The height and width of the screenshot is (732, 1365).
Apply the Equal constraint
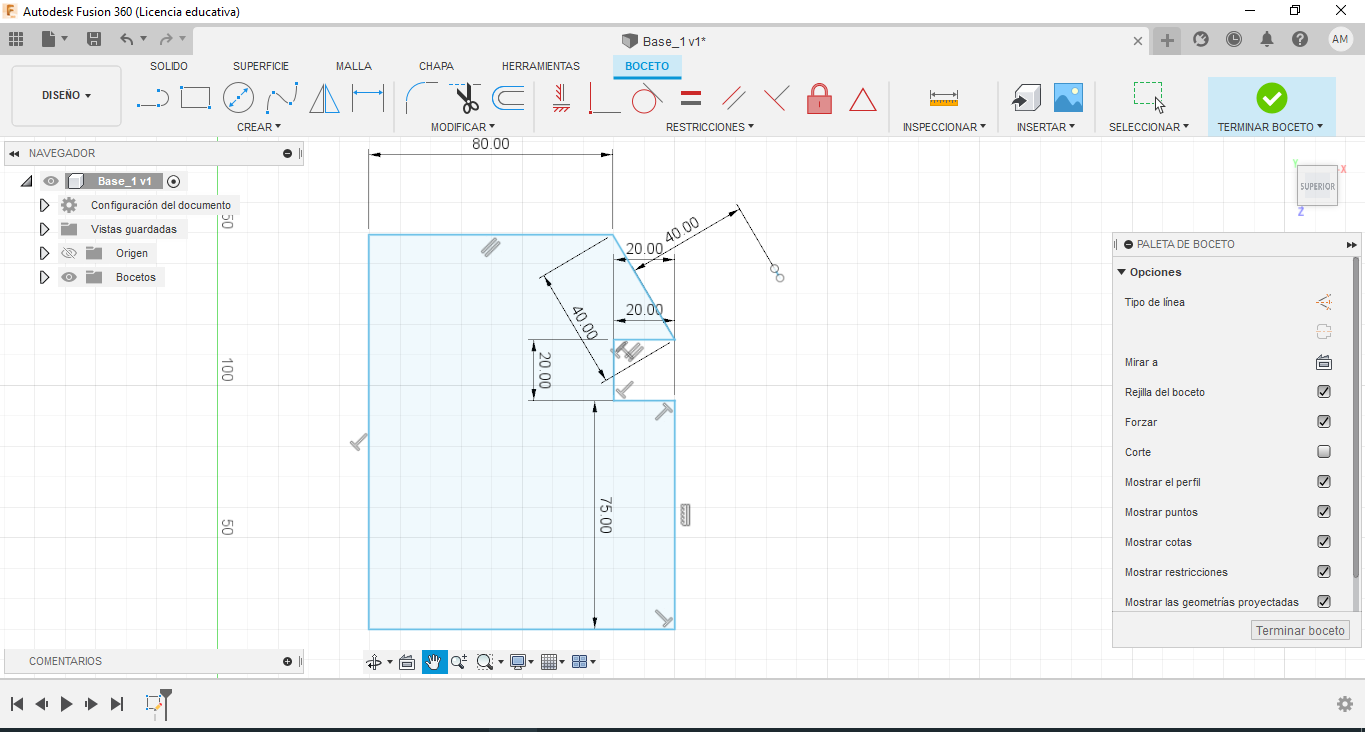point(690,98)
